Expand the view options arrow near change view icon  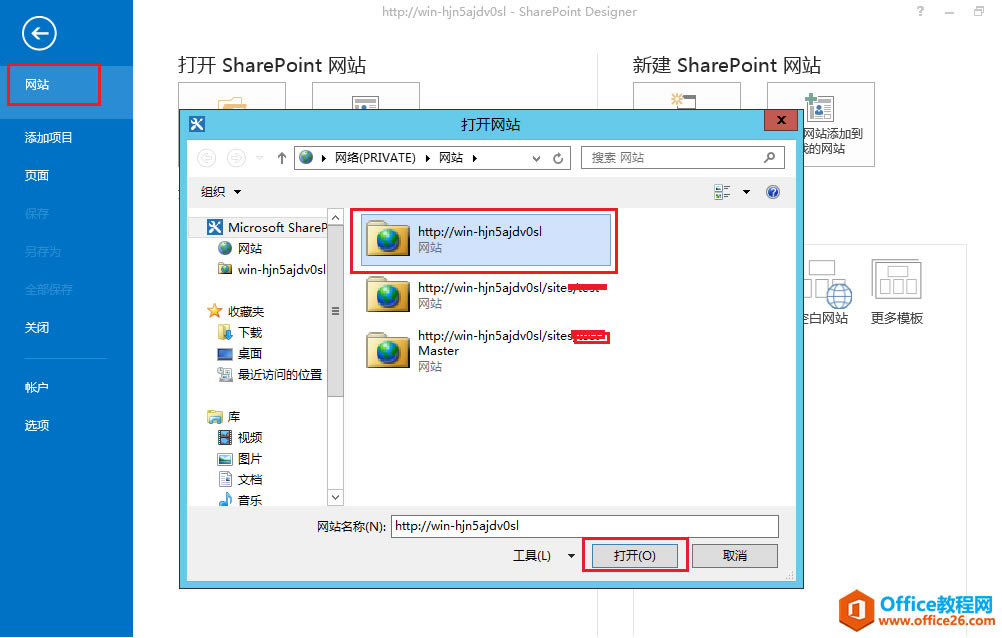(745, 191)
